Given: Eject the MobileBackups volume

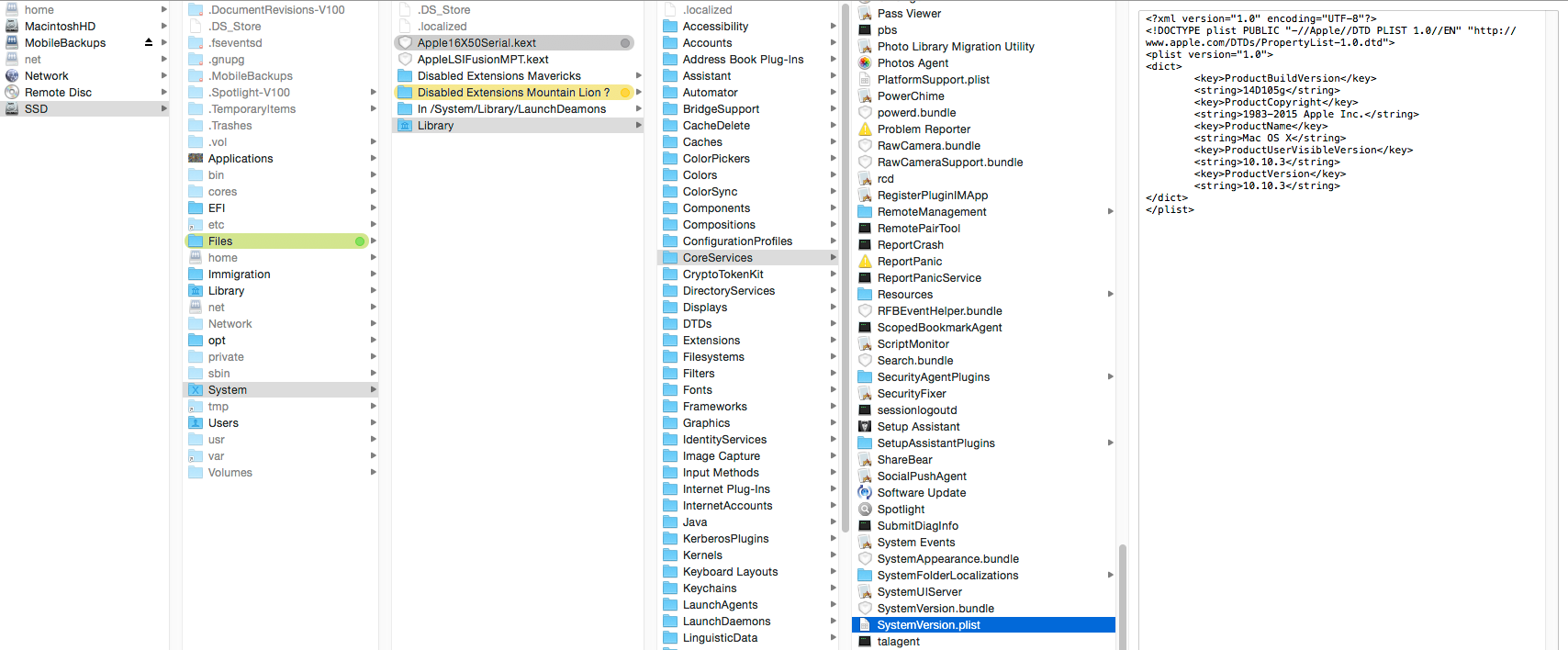Looking at the screenshot, I should 149,43.
